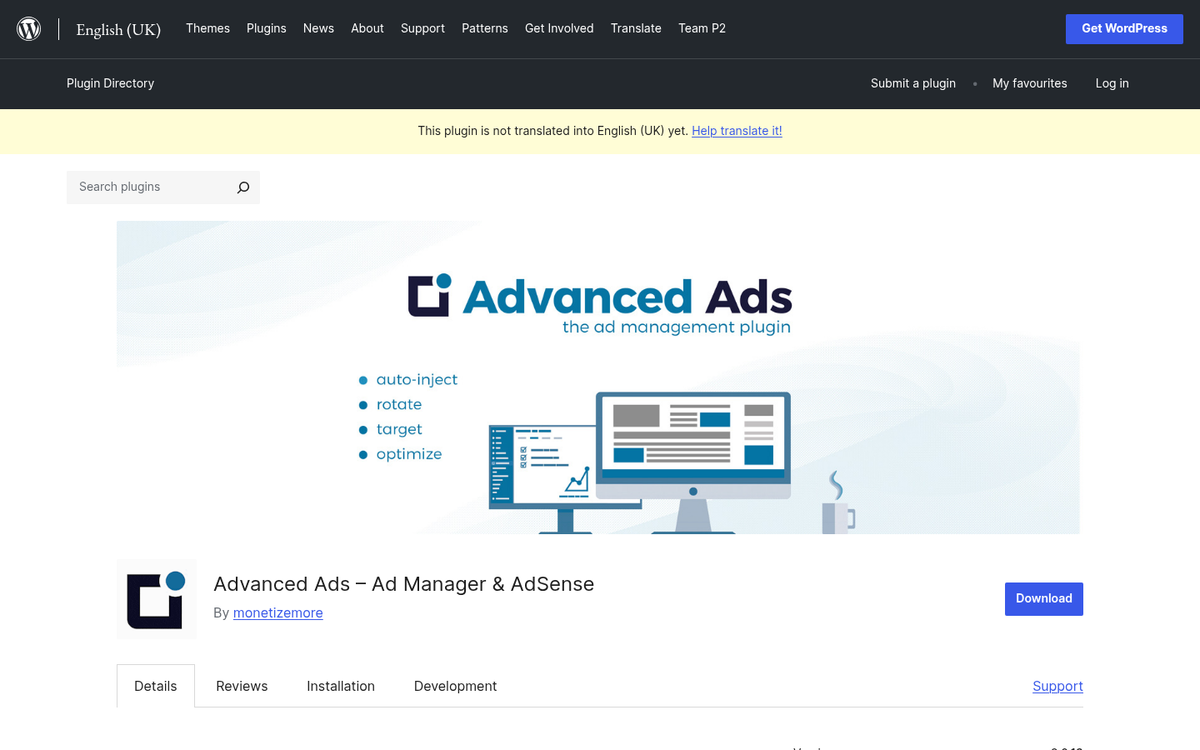Open the Get Involved page
The height and width of the screenshot is (750, 1200).
559,28
